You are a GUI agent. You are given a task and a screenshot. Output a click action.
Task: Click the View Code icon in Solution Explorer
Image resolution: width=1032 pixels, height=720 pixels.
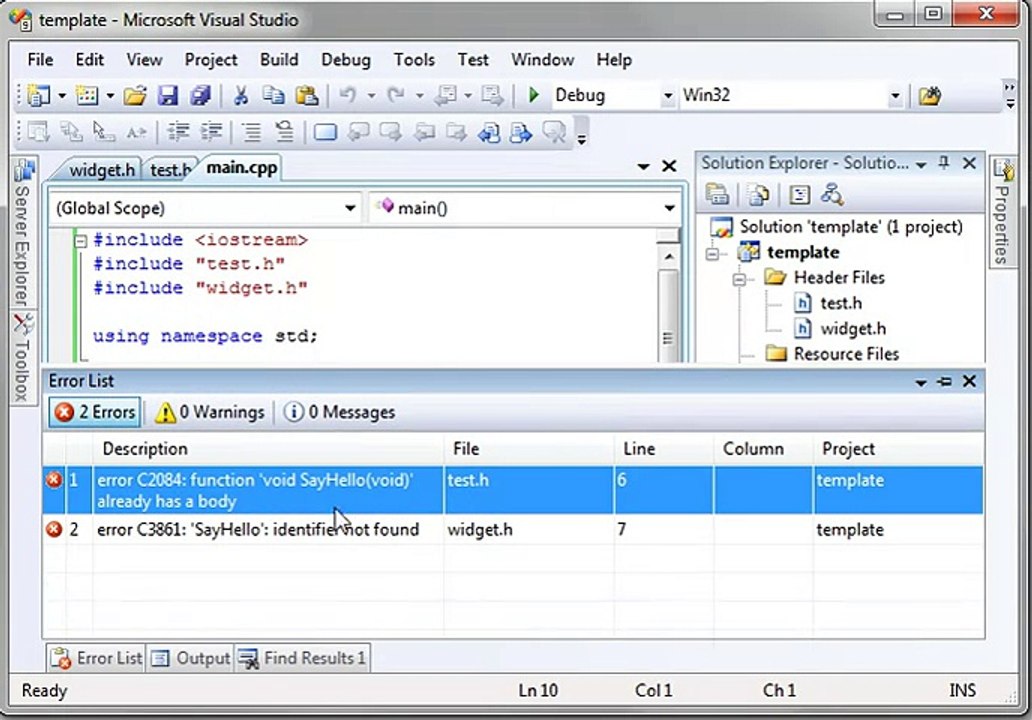pos(799,195)
